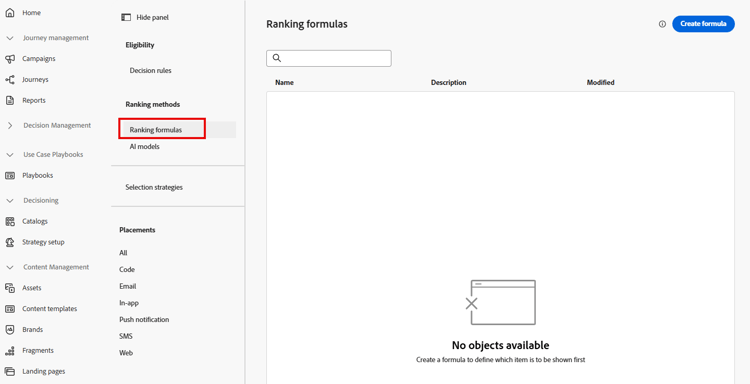Open Selection strategies
Viewport: 750px width, 384px height.
[154, 187]
